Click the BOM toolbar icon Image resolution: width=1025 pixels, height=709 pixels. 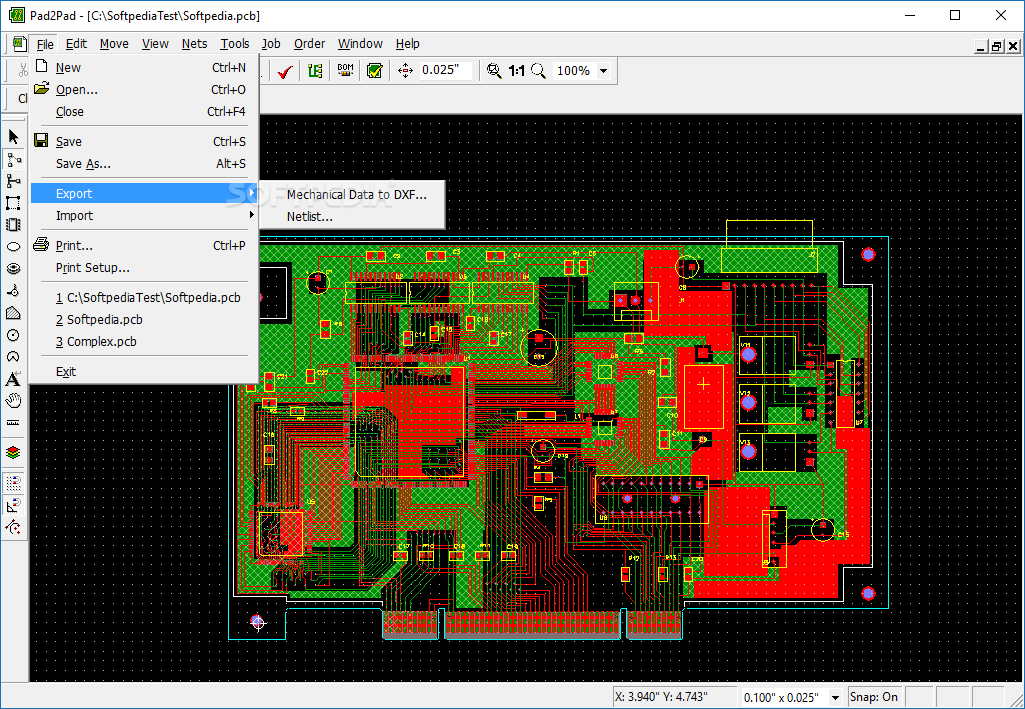(x=345, y=71)
